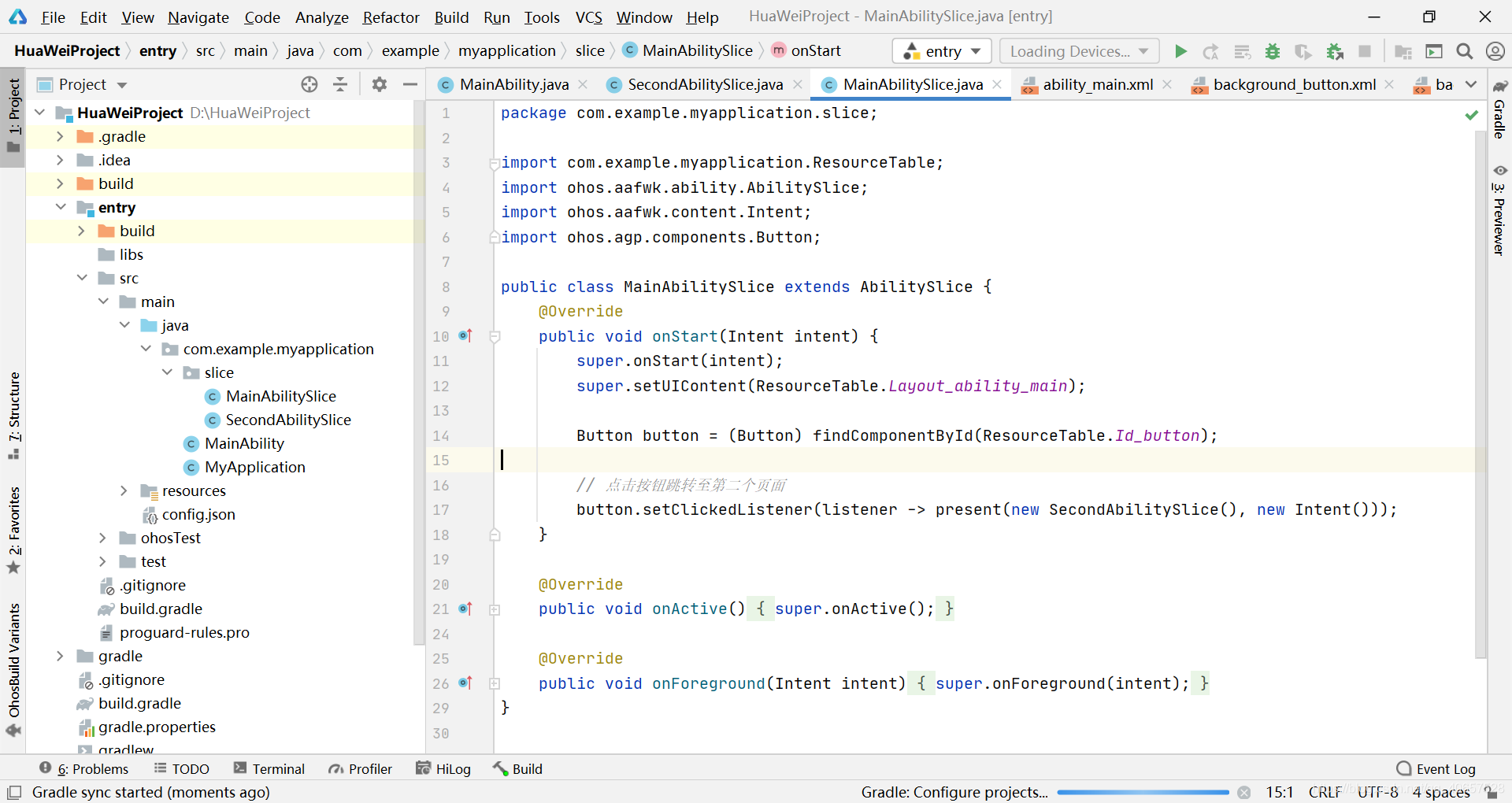Screen dimensions: 1512x803
Task: Open the Previewer window icon in the toolbar
Action: click(x=1434, y=51)
